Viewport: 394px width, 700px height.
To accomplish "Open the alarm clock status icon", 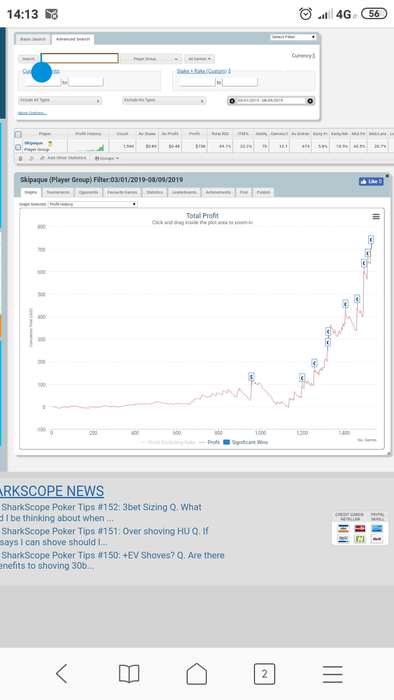I will coord(305,14).
